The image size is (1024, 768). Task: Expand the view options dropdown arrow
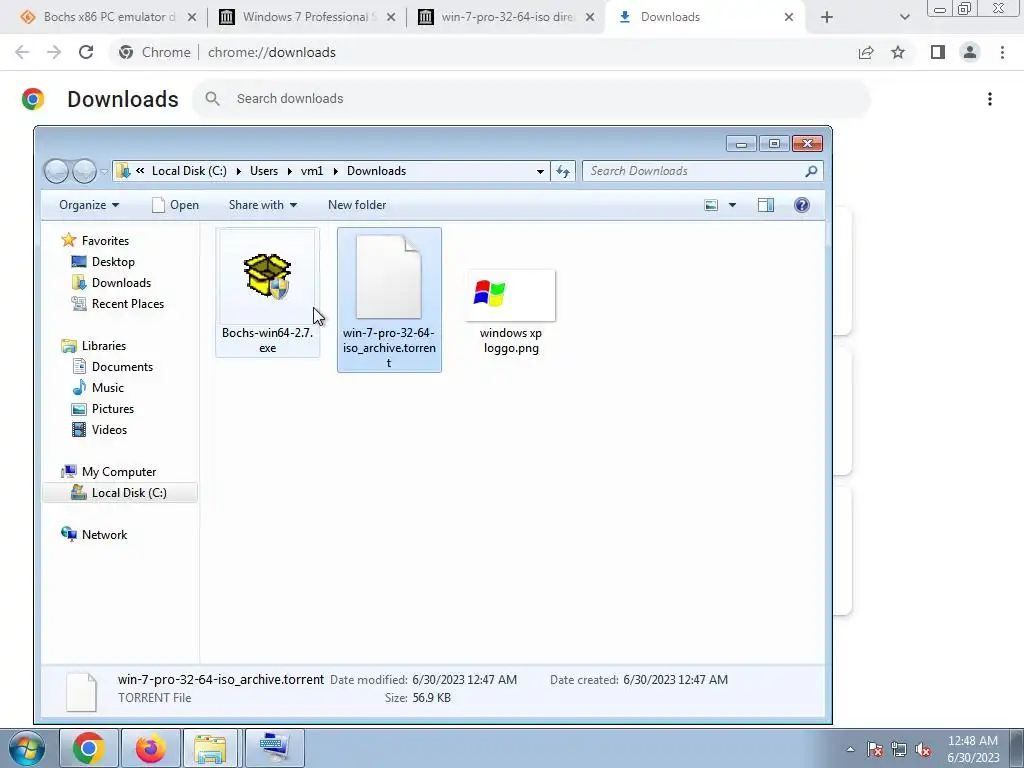(732, 205)
